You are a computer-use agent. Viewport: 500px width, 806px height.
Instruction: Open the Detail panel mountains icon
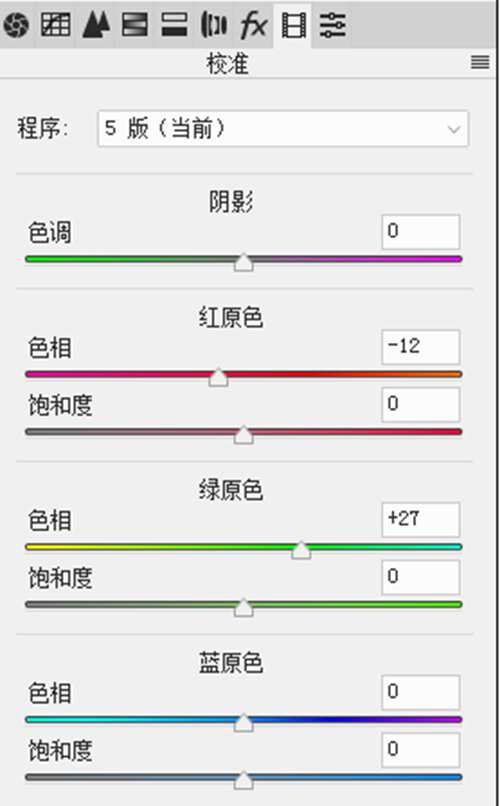pyautogui.click(x=96, y=24)
